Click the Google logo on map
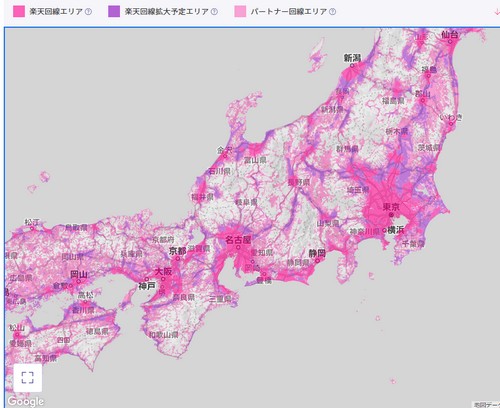 point(26,401)
